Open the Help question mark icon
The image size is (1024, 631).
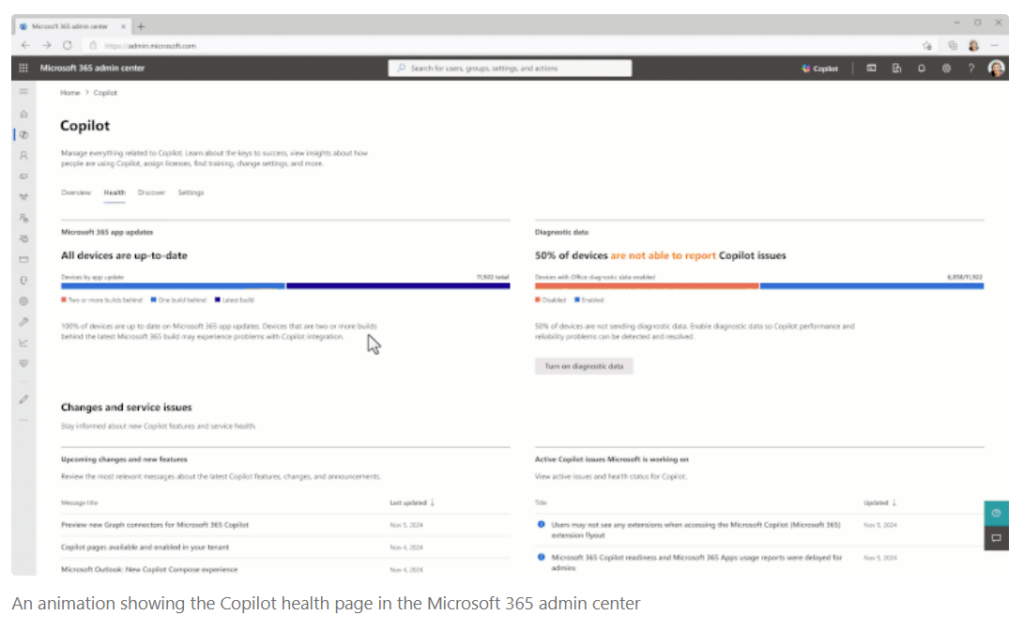click(x=971, y=68)
